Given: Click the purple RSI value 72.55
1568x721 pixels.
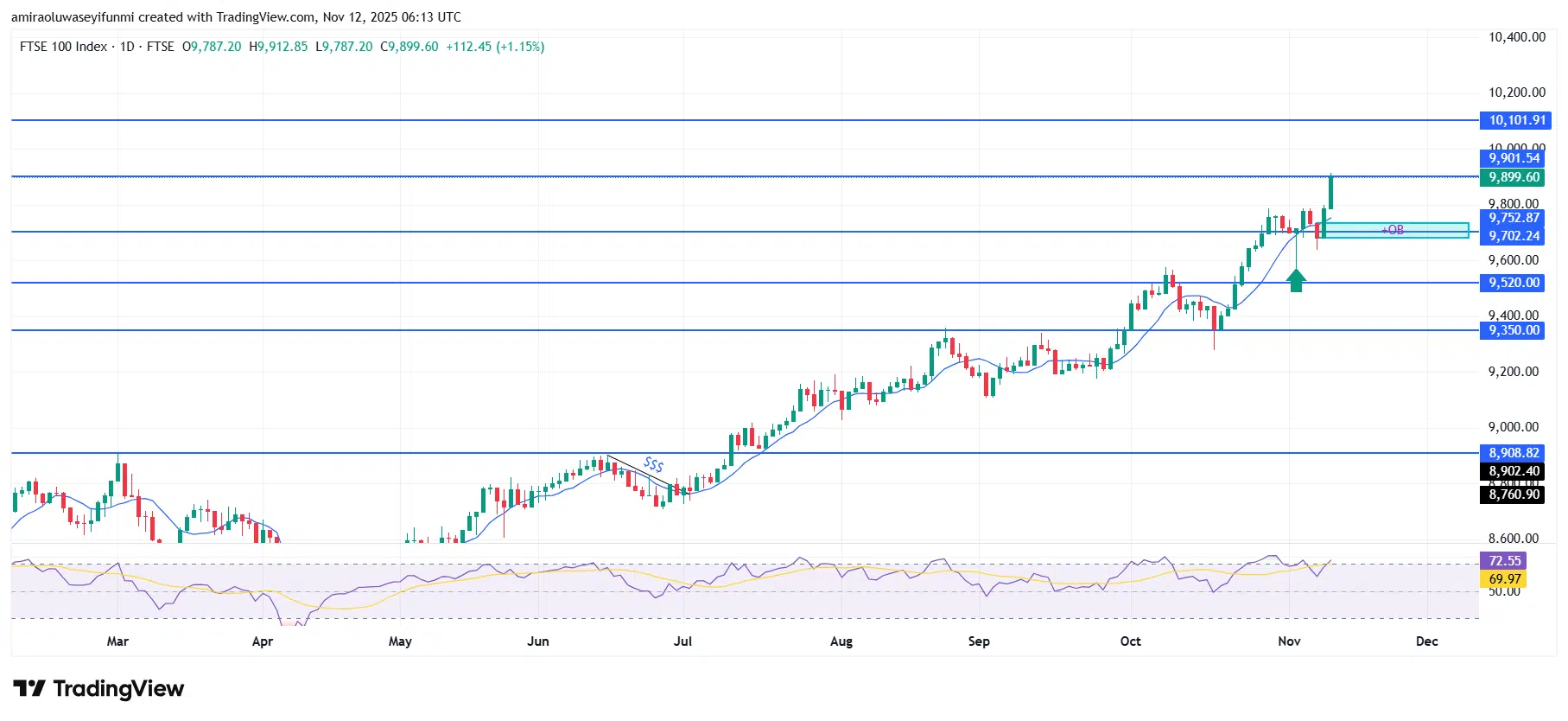Looking at the screenshot, I should [x=1504, y=561].
